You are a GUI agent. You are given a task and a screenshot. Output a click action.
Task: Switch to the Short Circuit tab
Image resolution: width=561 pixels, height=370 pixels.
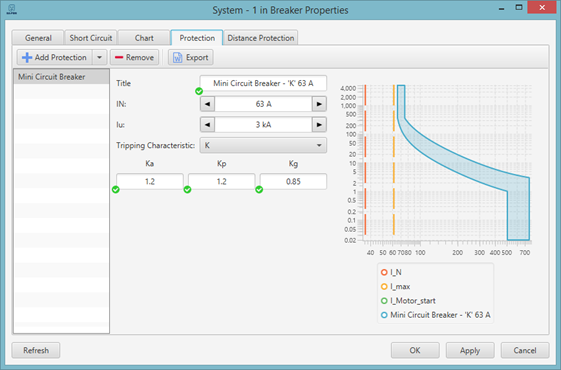[x=91, y=38]
